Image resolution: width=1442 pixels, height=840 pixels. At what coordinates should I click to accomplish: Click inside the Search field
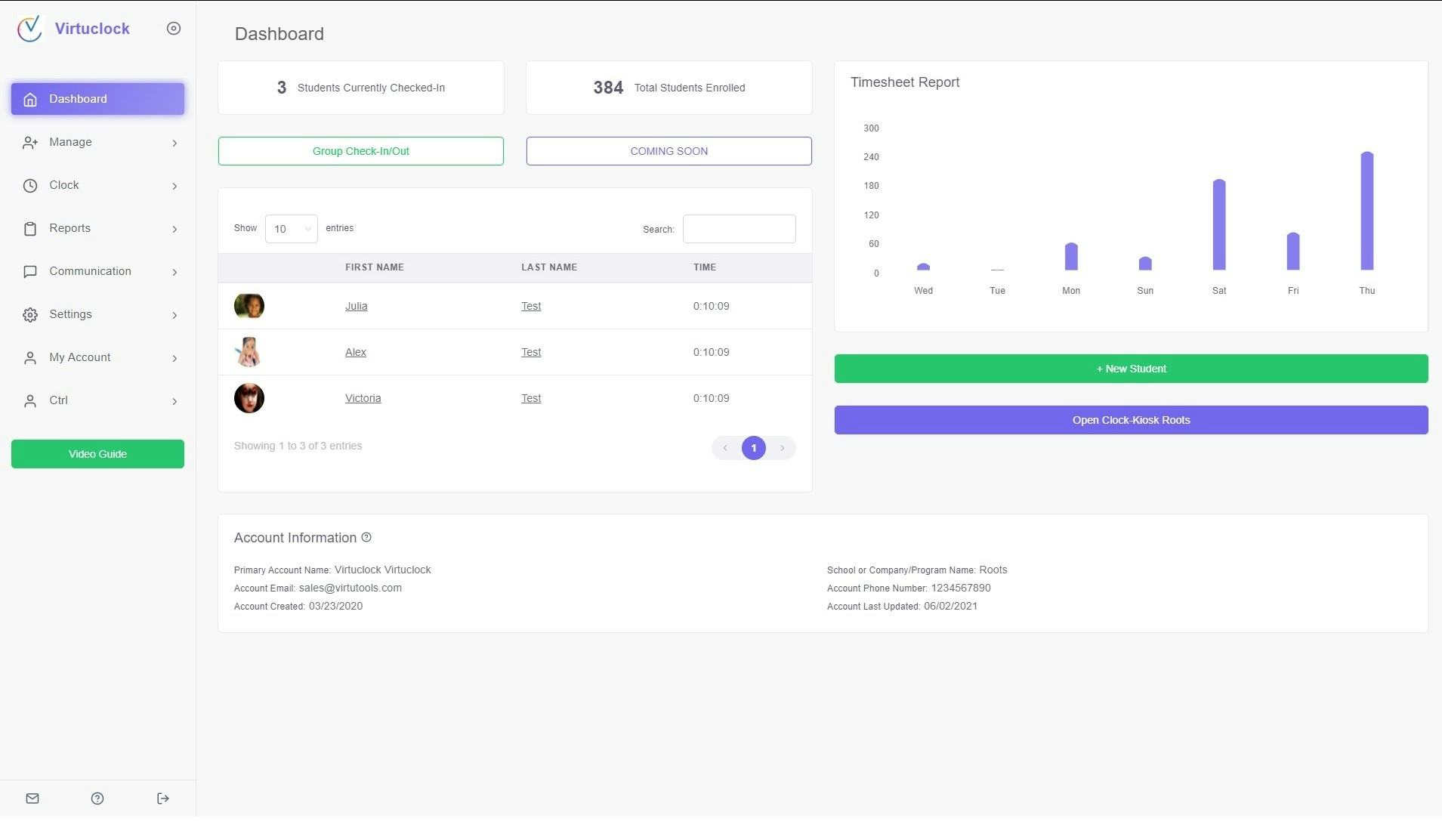pyautogui.click(x=738, y=228)
